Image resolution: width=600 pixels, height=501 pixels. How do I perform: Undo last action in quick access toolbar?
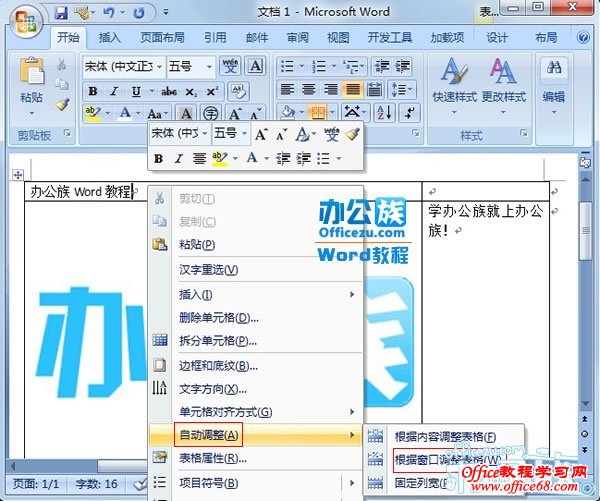click(x=108, y=13)
